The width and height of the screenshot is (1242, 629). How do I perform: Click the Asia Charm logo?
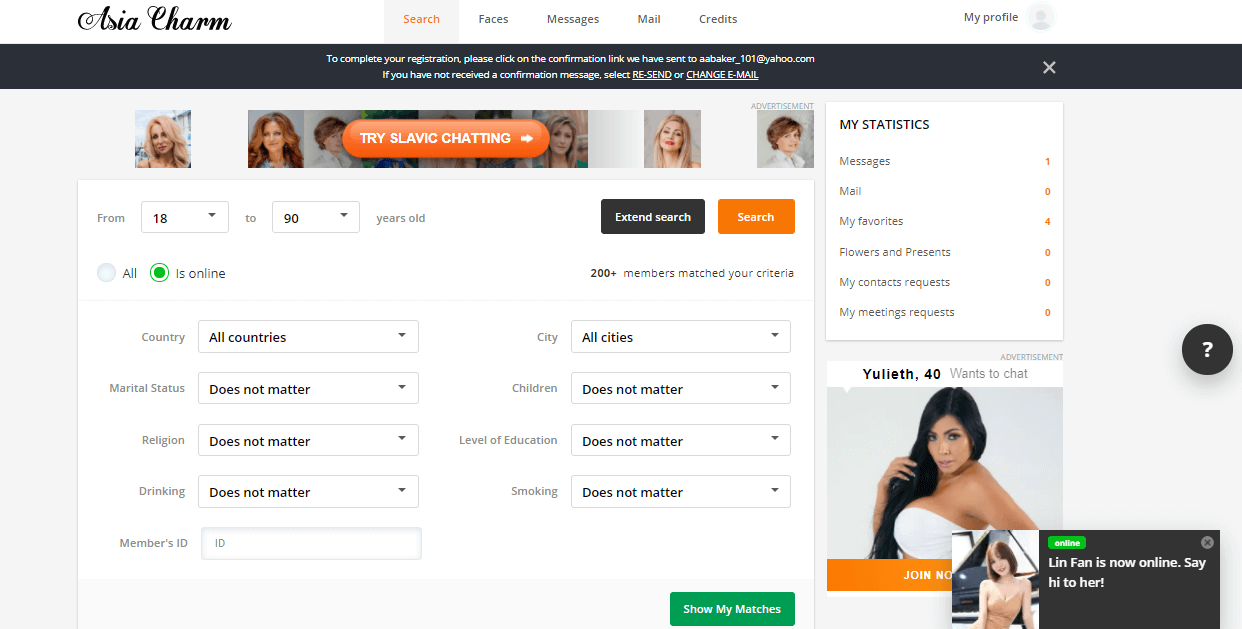pyautogui.click(x=154, y=19)
